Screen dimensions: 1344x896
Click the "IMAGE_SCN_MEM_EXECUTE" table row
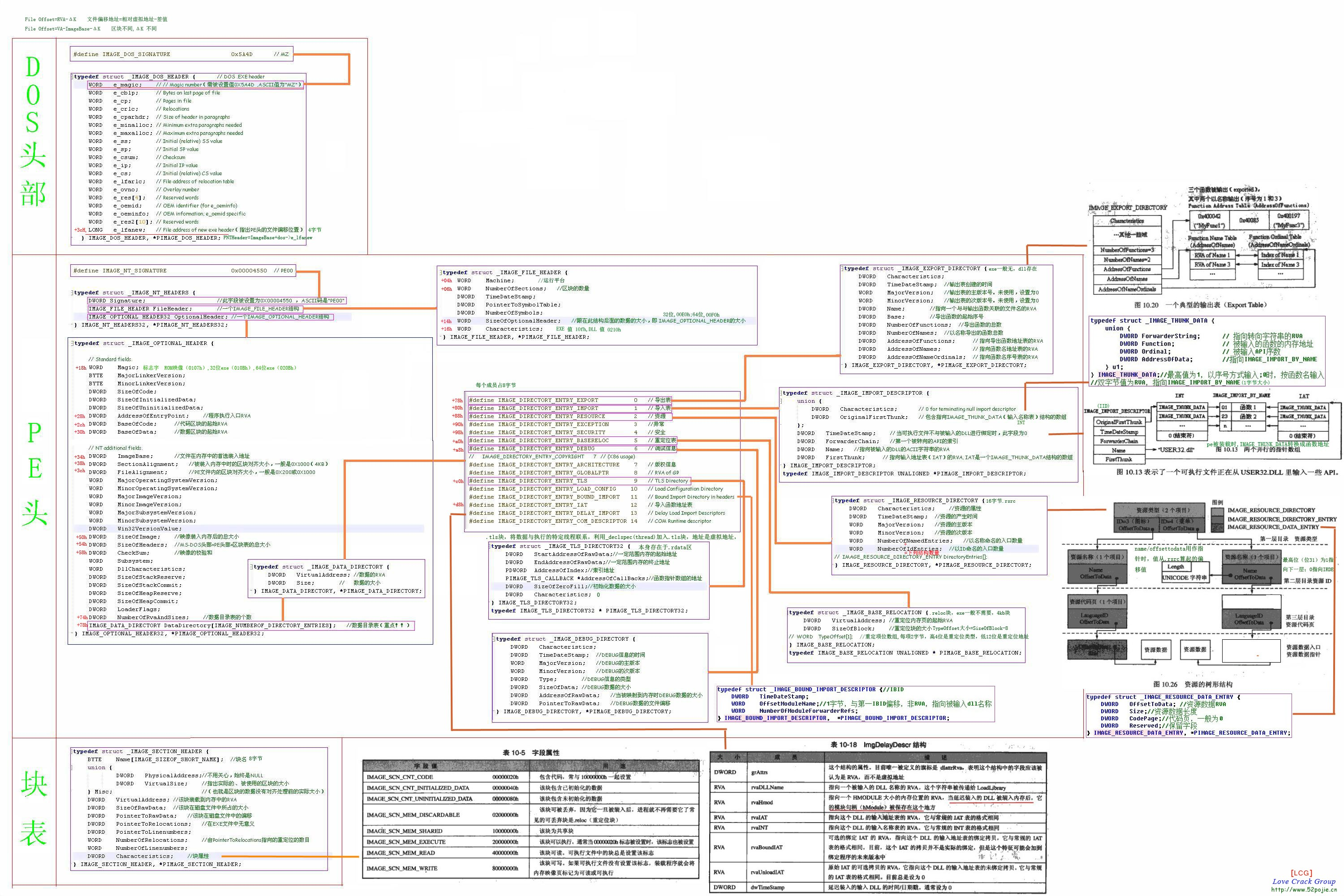point(531,842)
